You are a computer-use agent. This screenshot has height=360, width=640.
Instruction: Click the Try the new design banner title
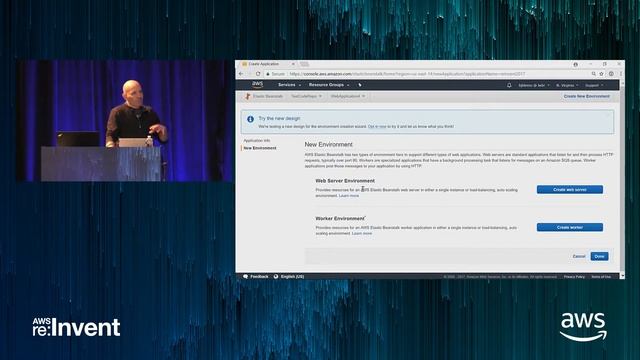[279, 118]
